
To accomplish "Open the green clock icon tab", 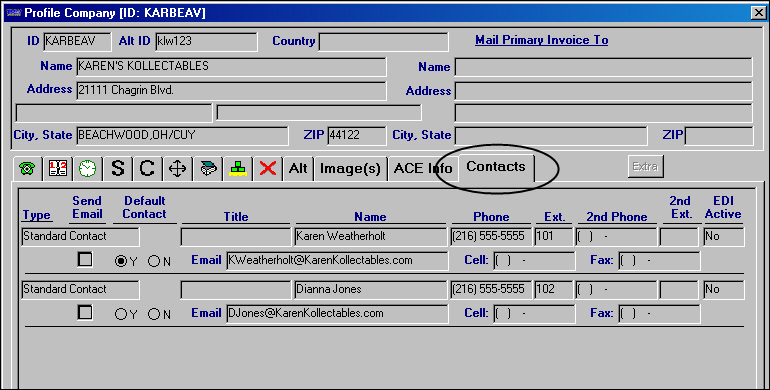I will pyautogui.click(x=87, y=168).
